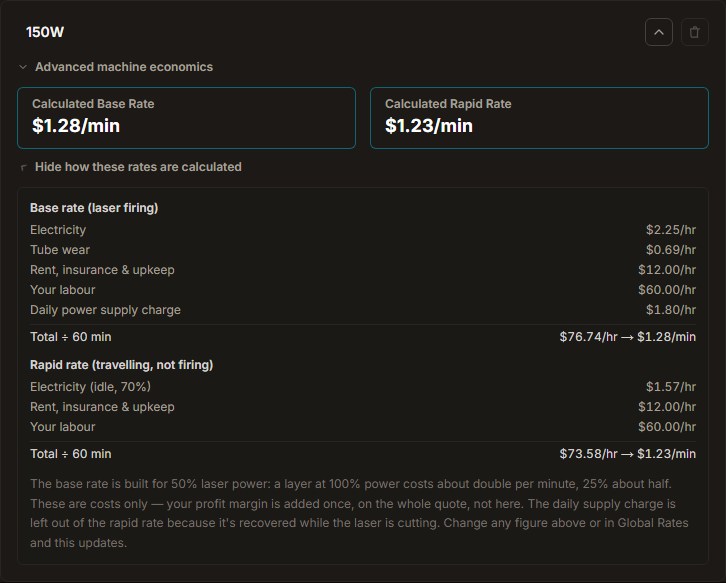Image resolution: width=726 pixels, height=583 pixels.
Task: Click the Base rate (laser firing) heading
Action: [94, 208]
